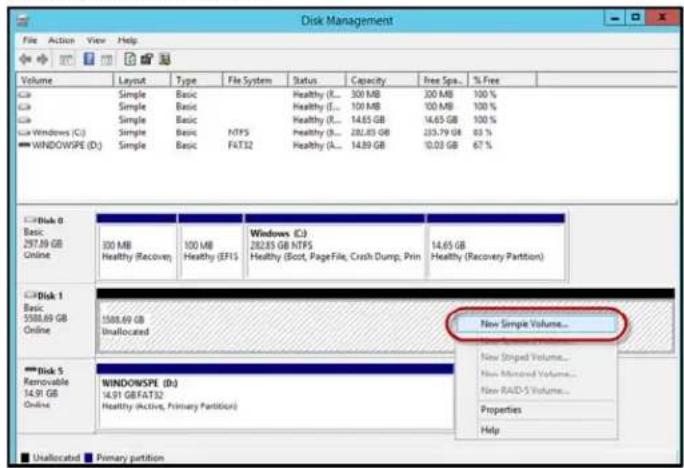This screenshot has height=468, width=684.
Task: Click the drive icon of the 14.65 GB volume row
Action: point(24,120)
